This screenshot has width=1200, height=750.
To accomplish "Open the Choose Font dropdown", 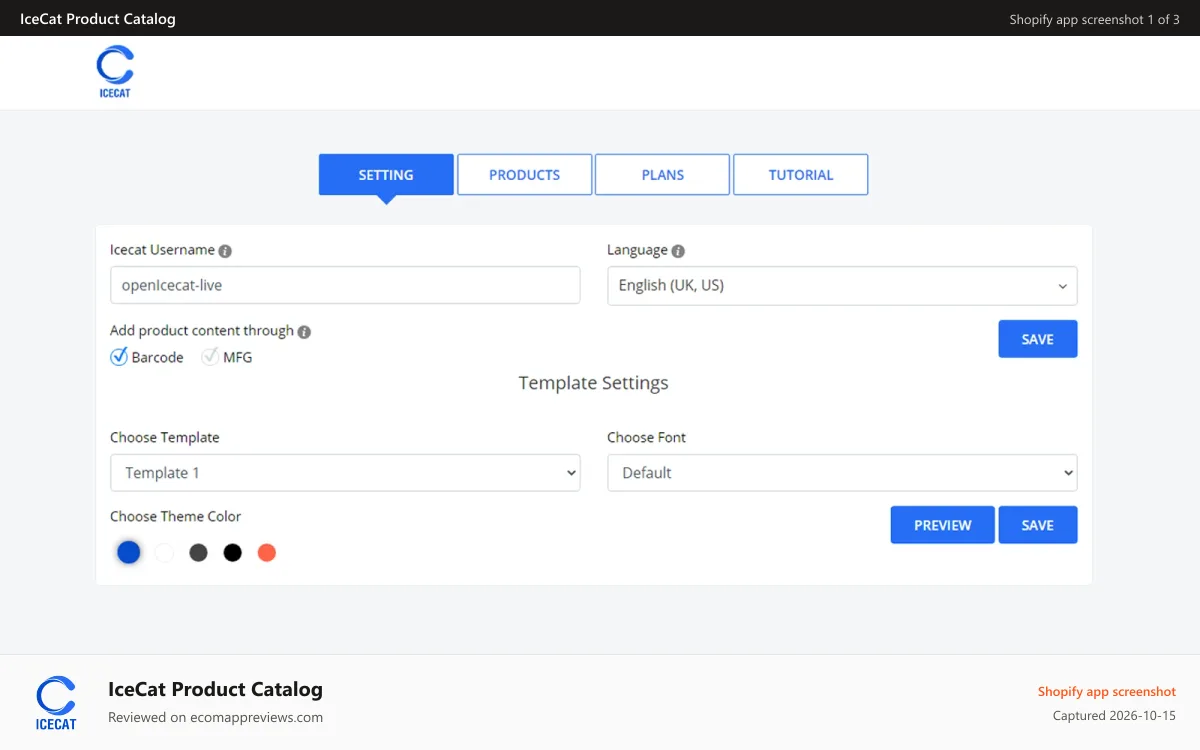I will tap(842, 473).
